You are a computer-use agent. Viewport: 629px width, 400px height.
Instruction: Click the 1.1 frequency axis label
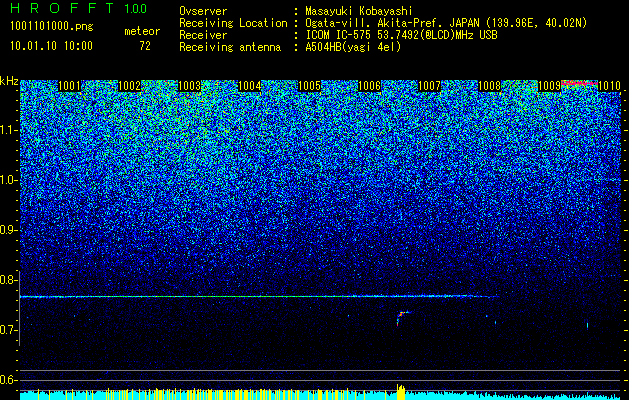click(x=8, y=130)
